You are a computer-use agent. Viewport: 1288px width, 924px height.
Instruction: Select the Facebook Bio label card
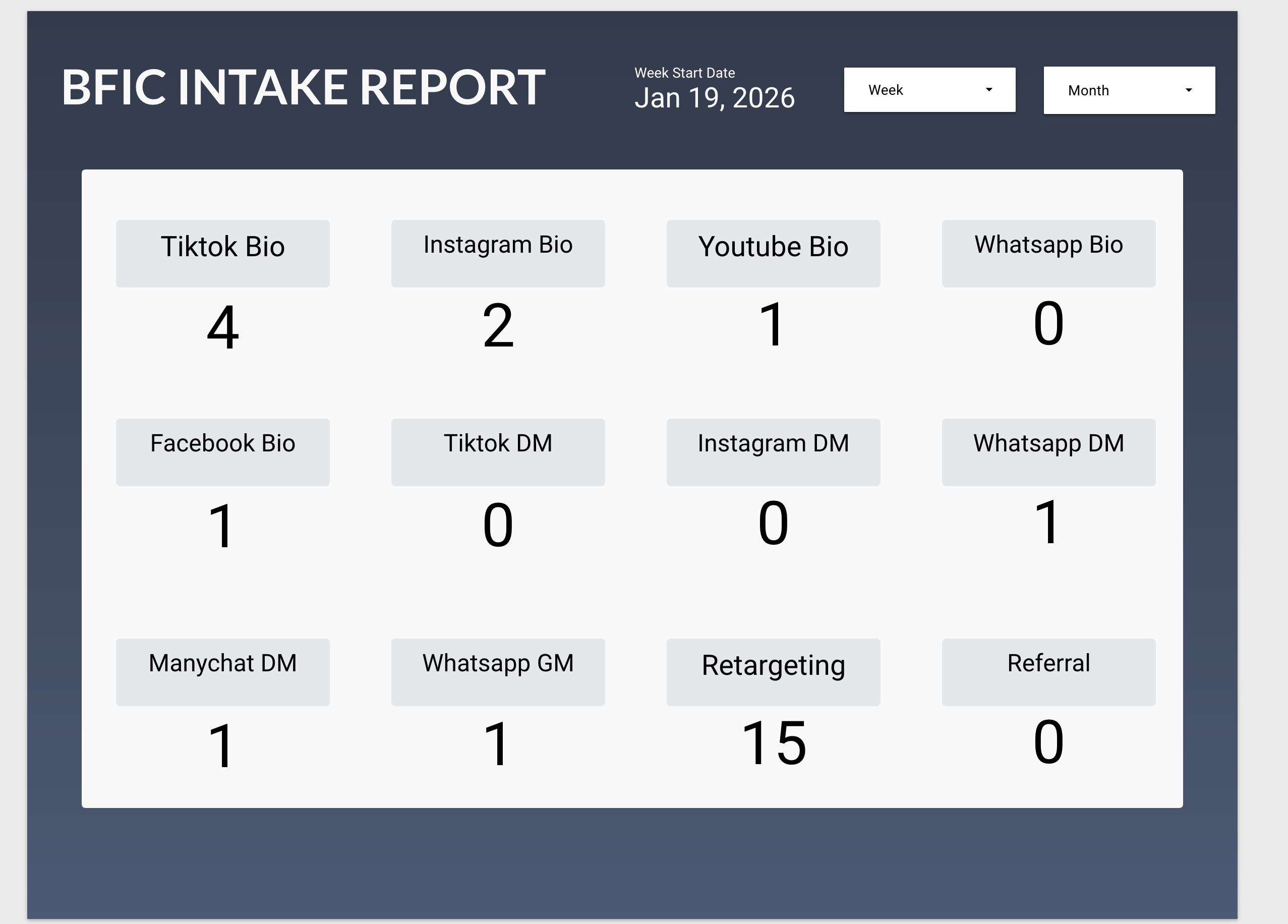[x=222, y=451]
